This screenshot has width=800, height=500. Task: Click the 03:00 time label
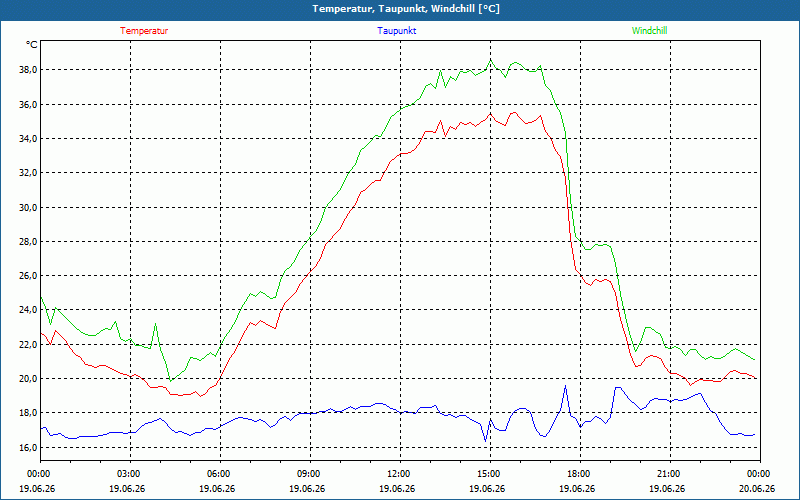[x=130, y=474]
